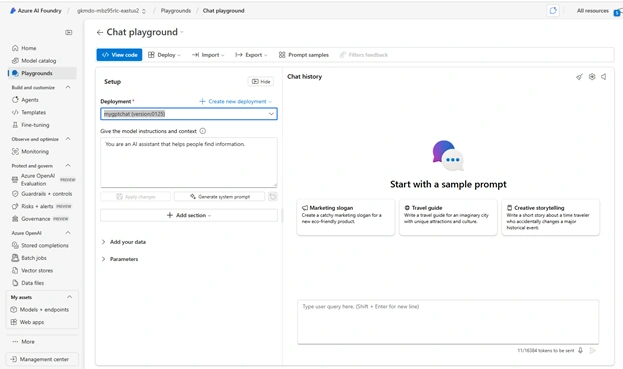Click All resources link
The width and height of the screenshot is (623, 369).
tap(592, 11)
